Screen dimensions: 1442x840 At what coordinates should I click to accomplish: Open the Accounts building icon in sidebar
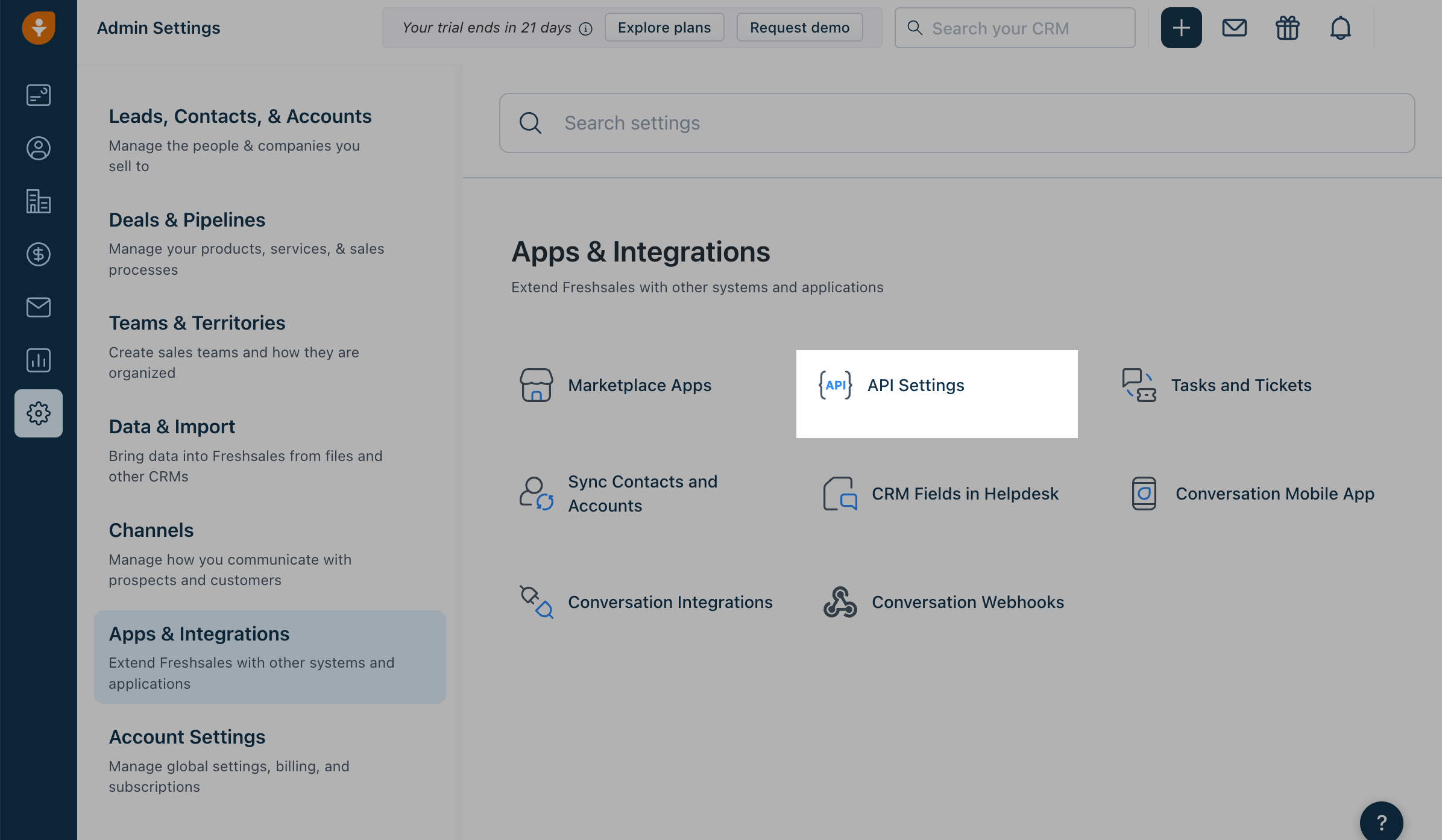click(x=39, y=201)
